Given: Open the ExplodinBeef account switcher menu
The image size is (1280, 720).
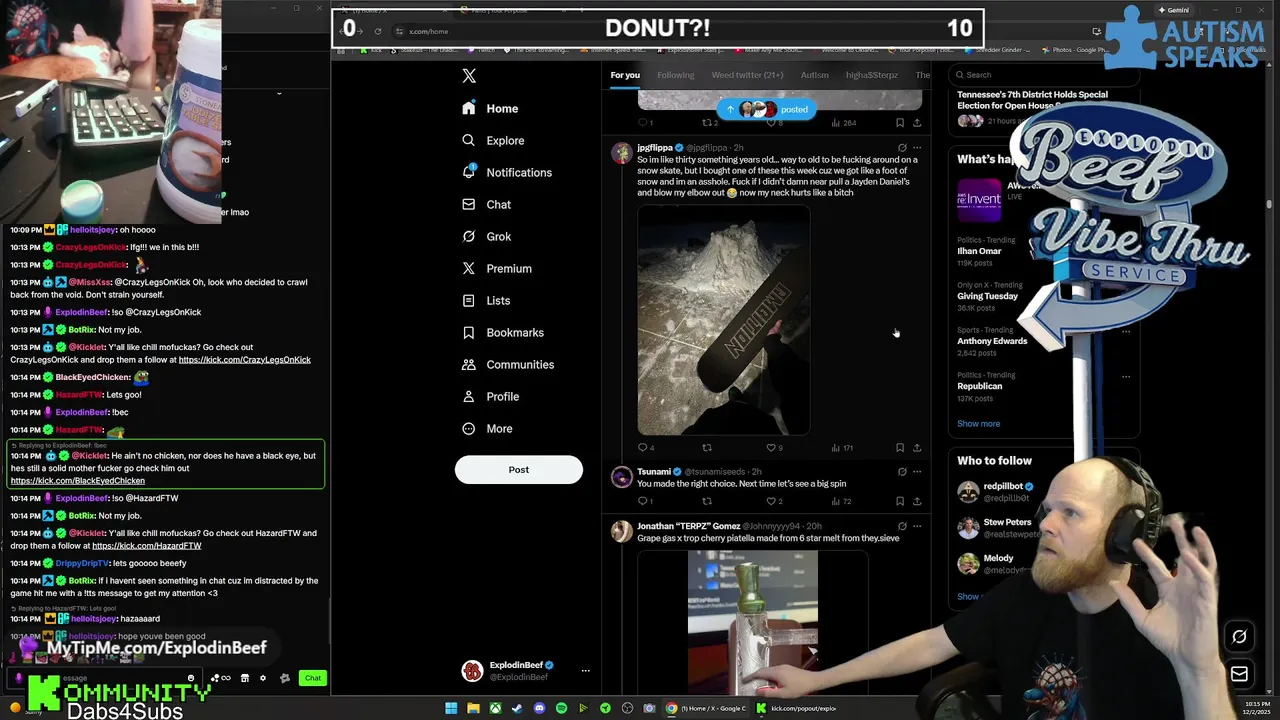Looking at the screenshot, I should [586, 671].
